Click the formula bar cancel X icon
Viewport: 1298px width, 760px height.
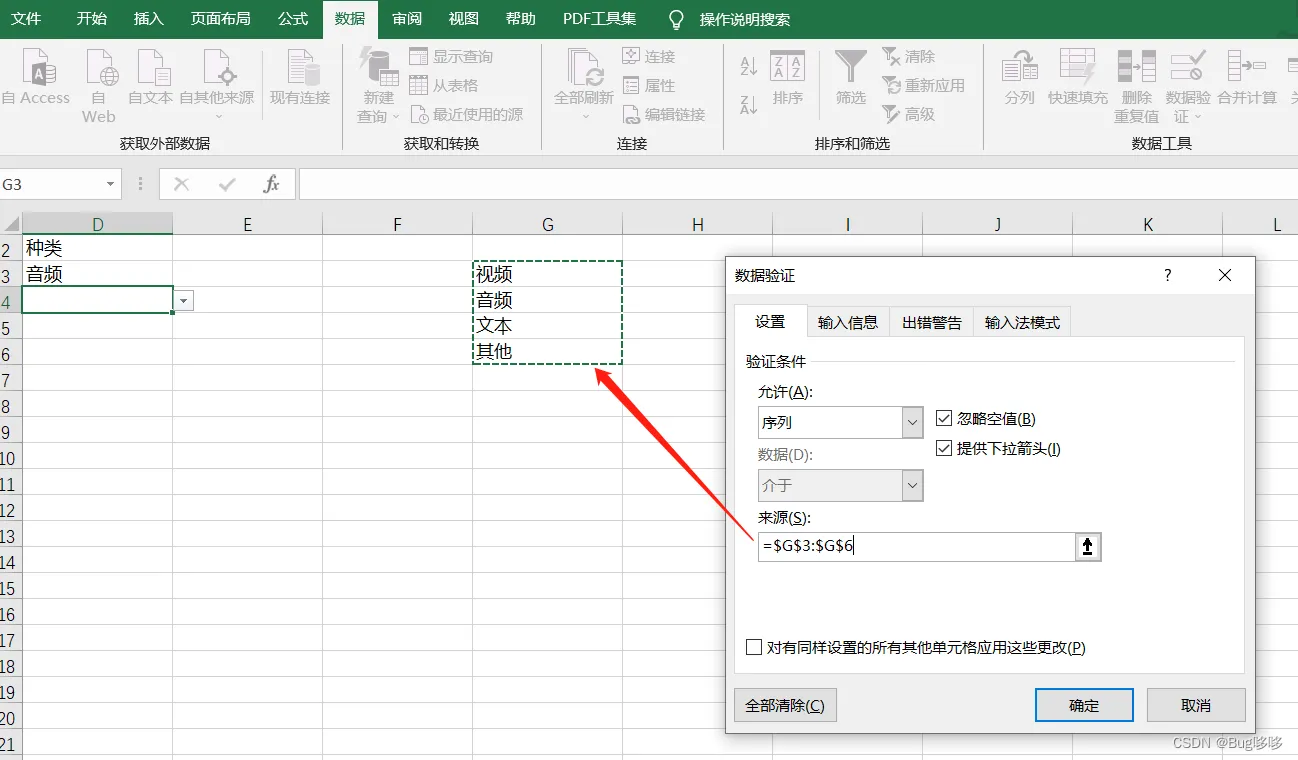tap(181, 184)
